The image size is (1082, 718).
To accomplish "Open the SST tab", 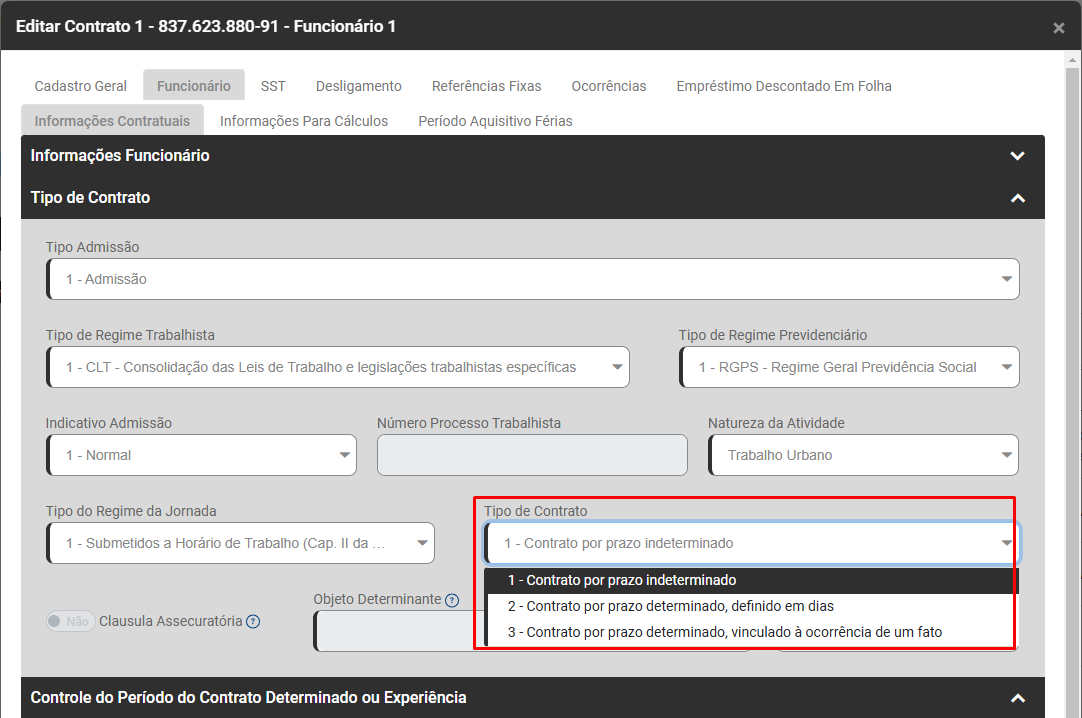I will (273, 86).
